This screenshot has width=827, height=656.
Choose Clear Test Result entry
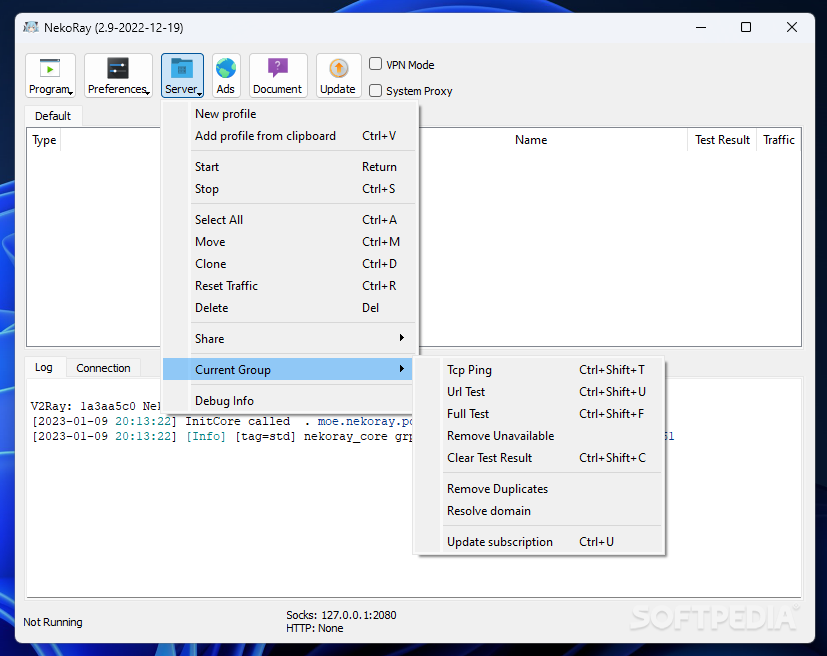(x=539, y=458)
